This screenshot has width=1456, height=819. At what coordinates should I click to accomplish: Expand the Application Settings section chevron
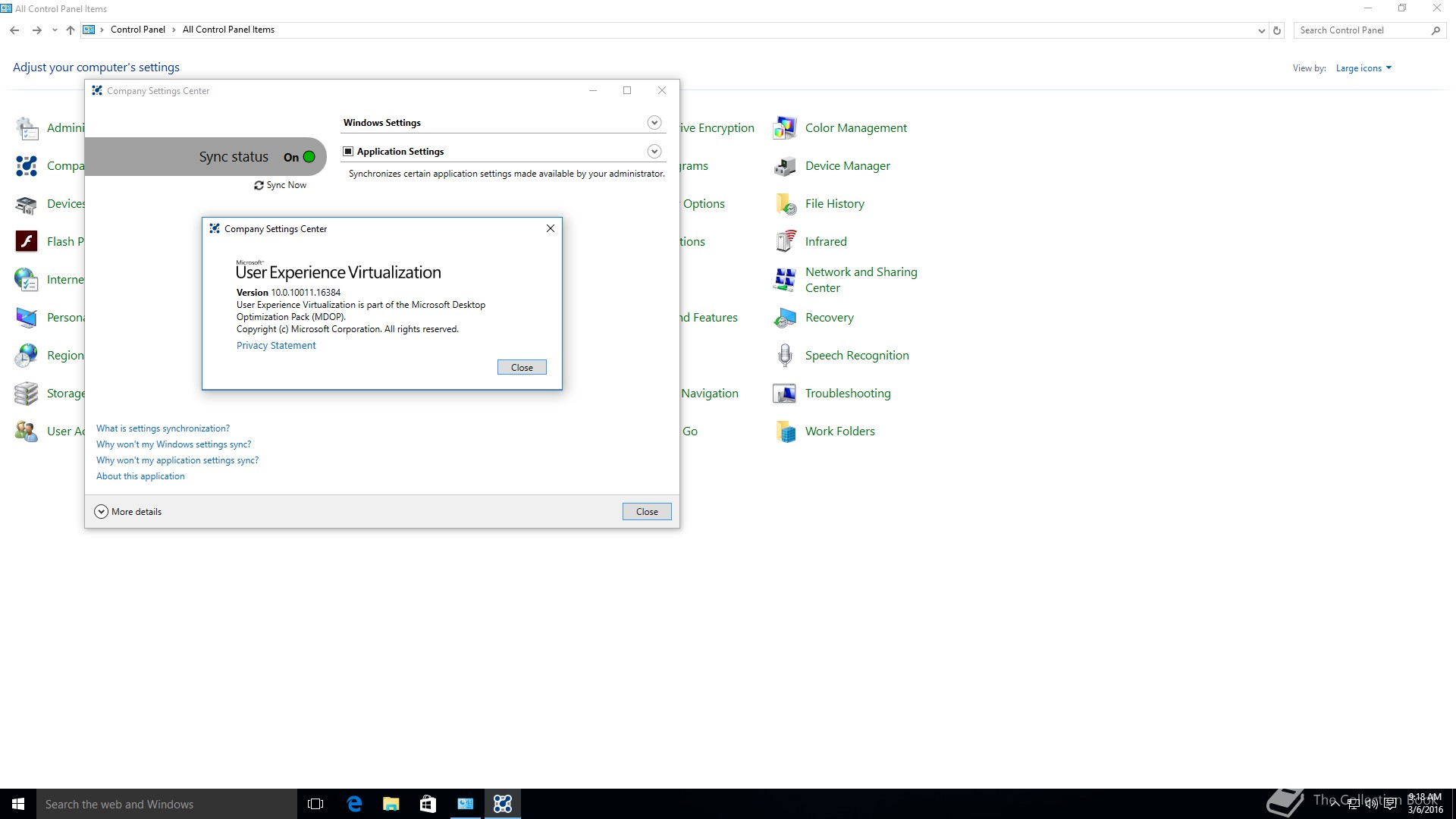click(654, 152)
